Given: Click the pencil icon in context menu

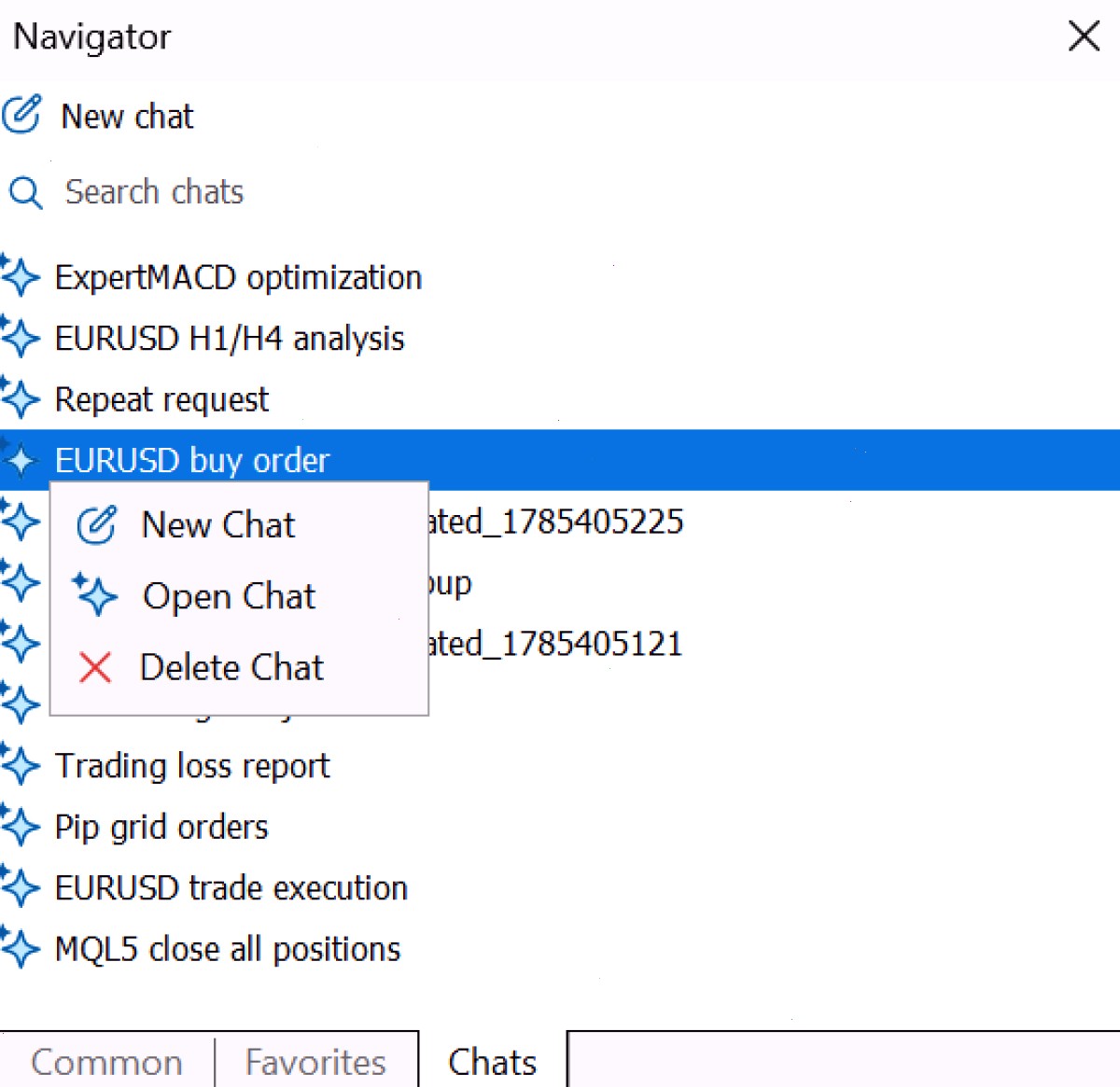Looking at the screenshot, I should [96, 524].
